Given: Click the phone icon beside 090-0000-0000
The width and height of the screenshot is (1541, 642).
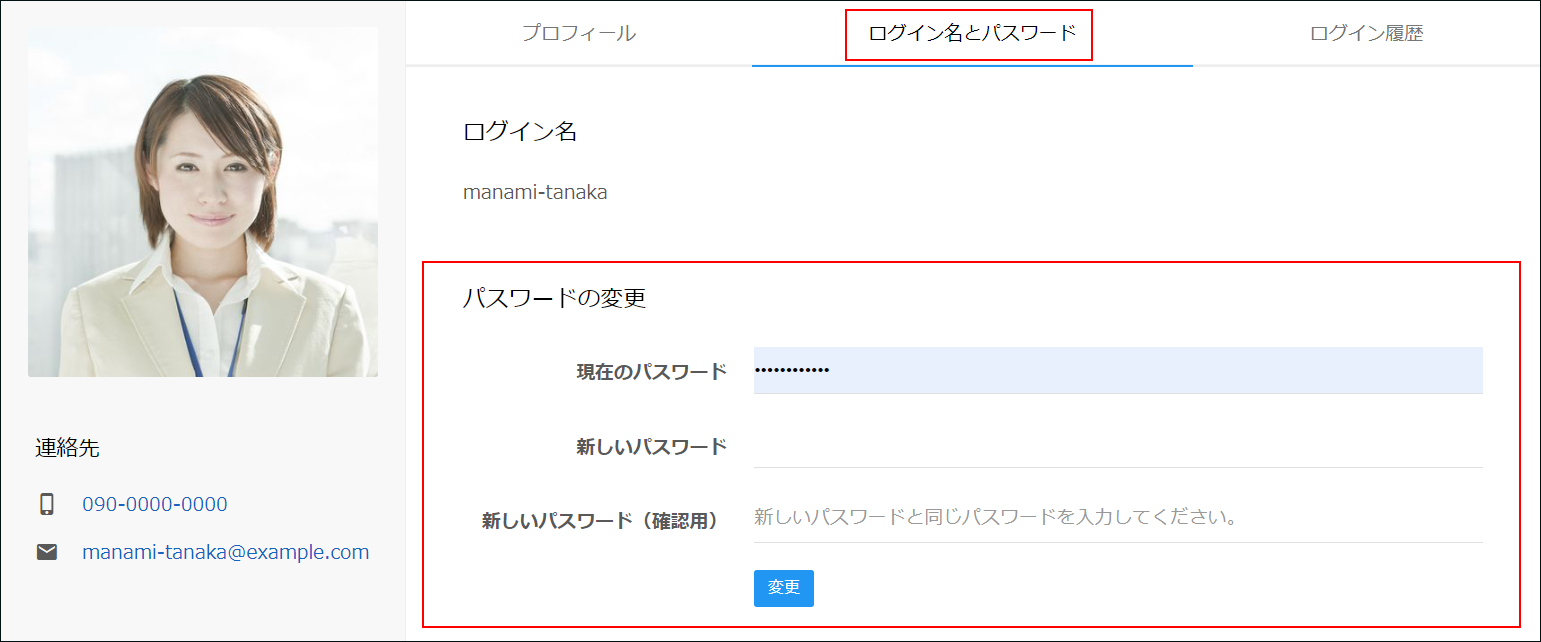Looking at the screenshot, I should point(48,504).
